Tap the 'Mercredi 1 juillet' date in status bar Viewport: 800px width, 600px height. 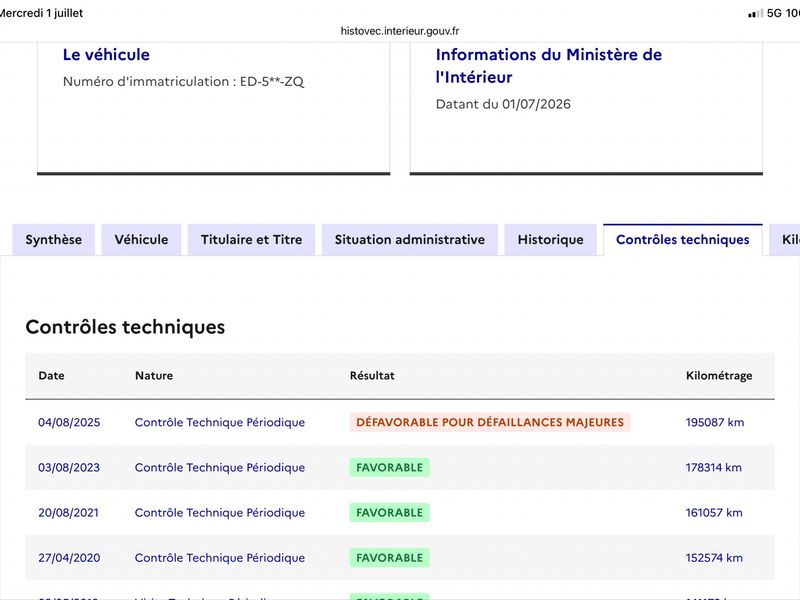41,13
